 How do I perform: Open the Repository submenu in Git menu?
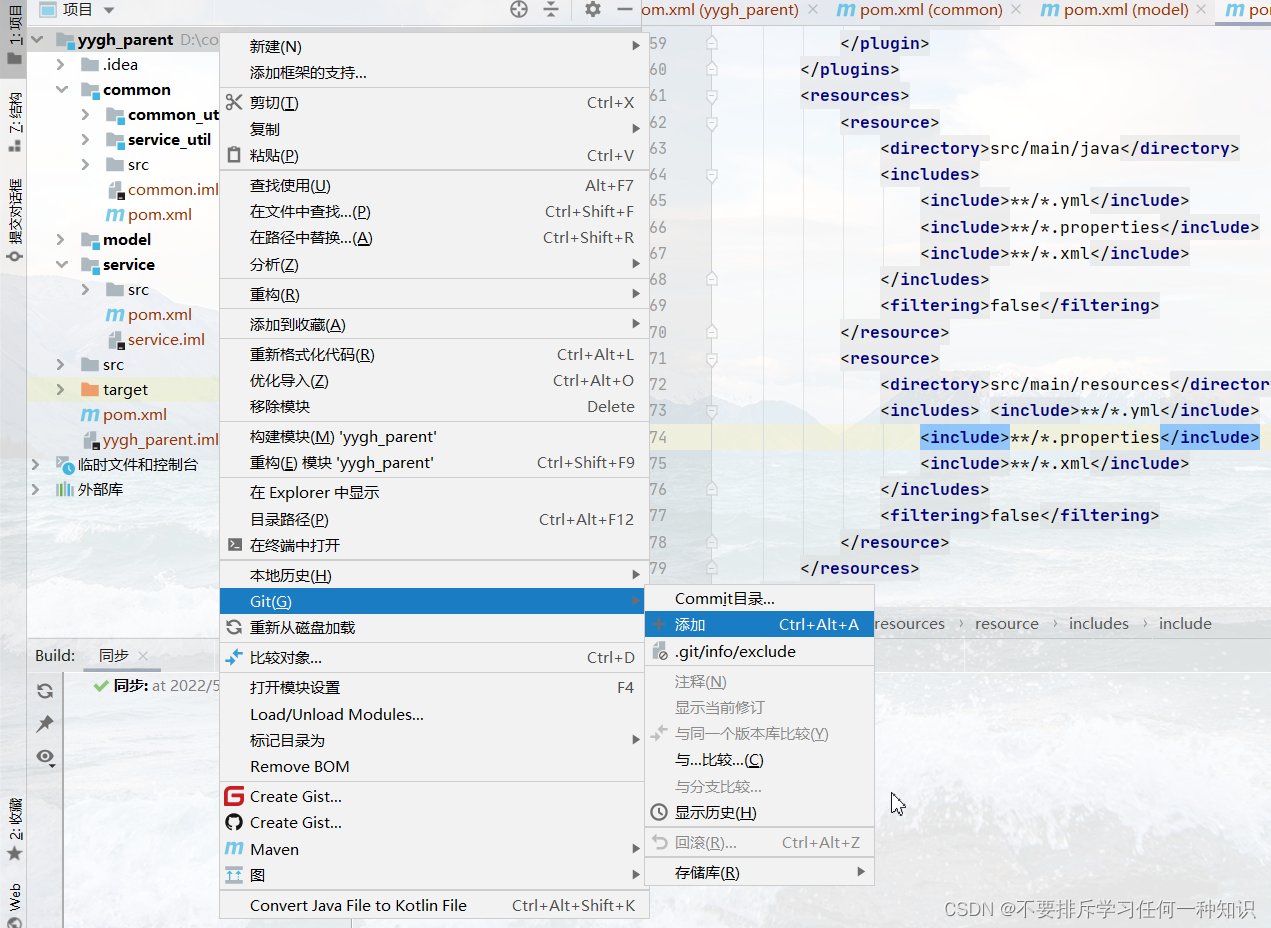click(760, 873)
